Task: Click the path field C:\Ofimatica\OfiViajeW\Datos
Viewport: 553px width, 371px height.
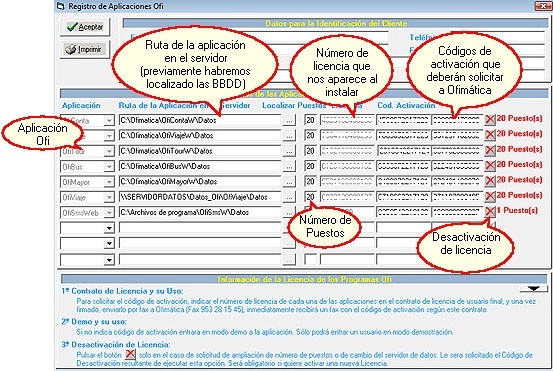Action: pyautogui.click(x=200, y=135)
